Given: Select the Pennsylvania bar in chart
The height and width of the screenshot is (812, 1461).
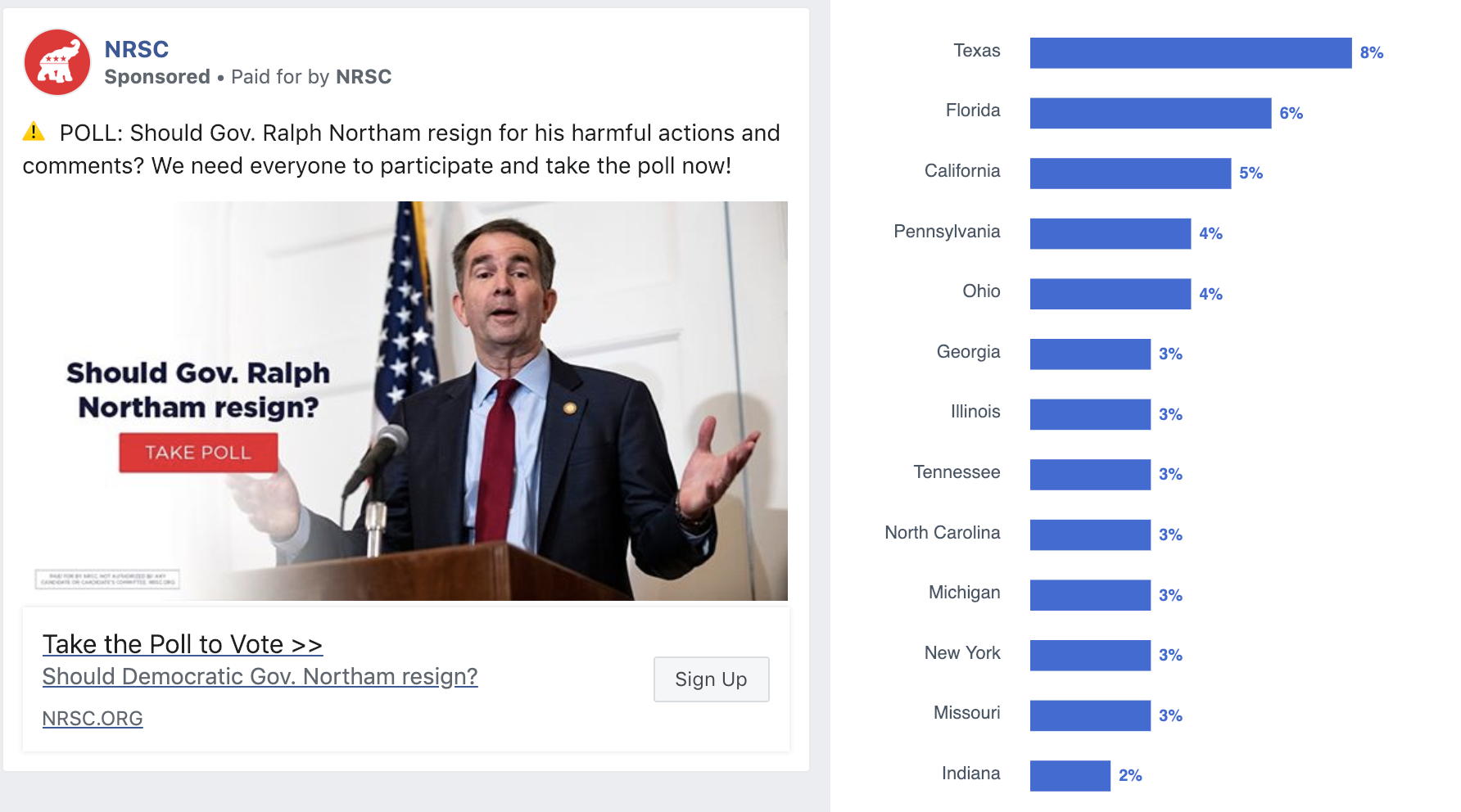Looking at the screenshot, I should pos(1110,233).
